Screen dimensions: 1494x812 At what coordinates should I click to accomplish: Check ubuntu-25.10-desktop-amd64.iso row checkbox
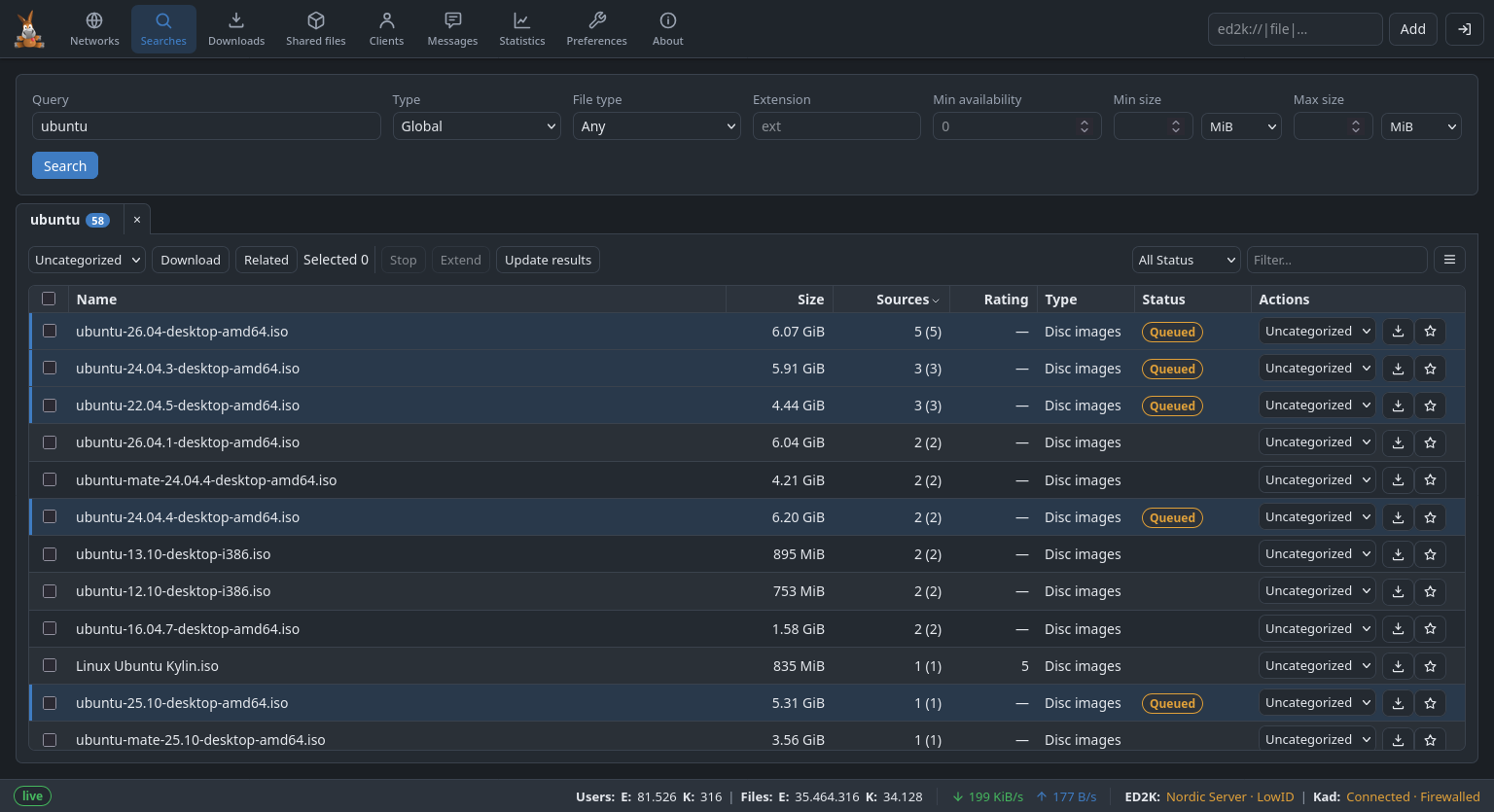[50, 703]
